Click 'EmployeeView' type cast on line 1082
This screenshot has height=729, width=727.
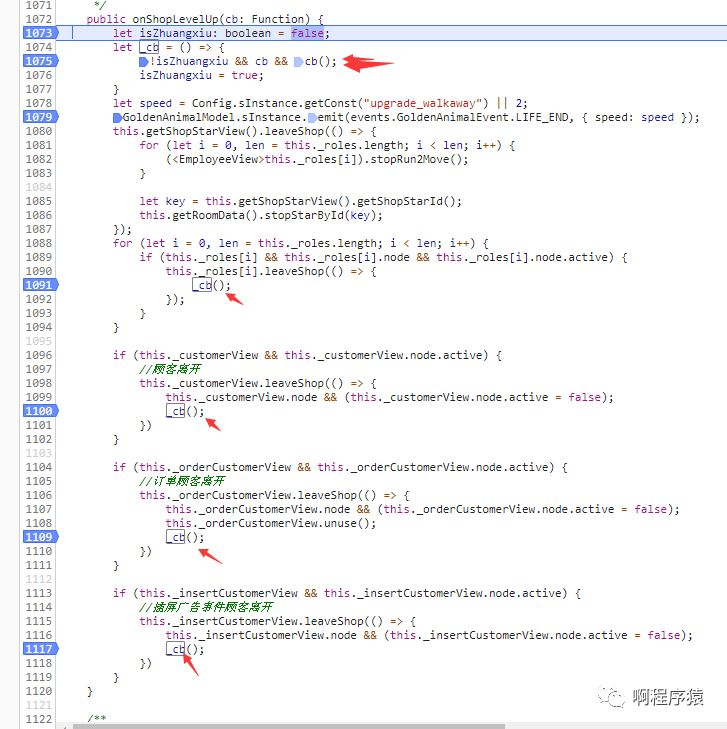(x=218, y=159)
